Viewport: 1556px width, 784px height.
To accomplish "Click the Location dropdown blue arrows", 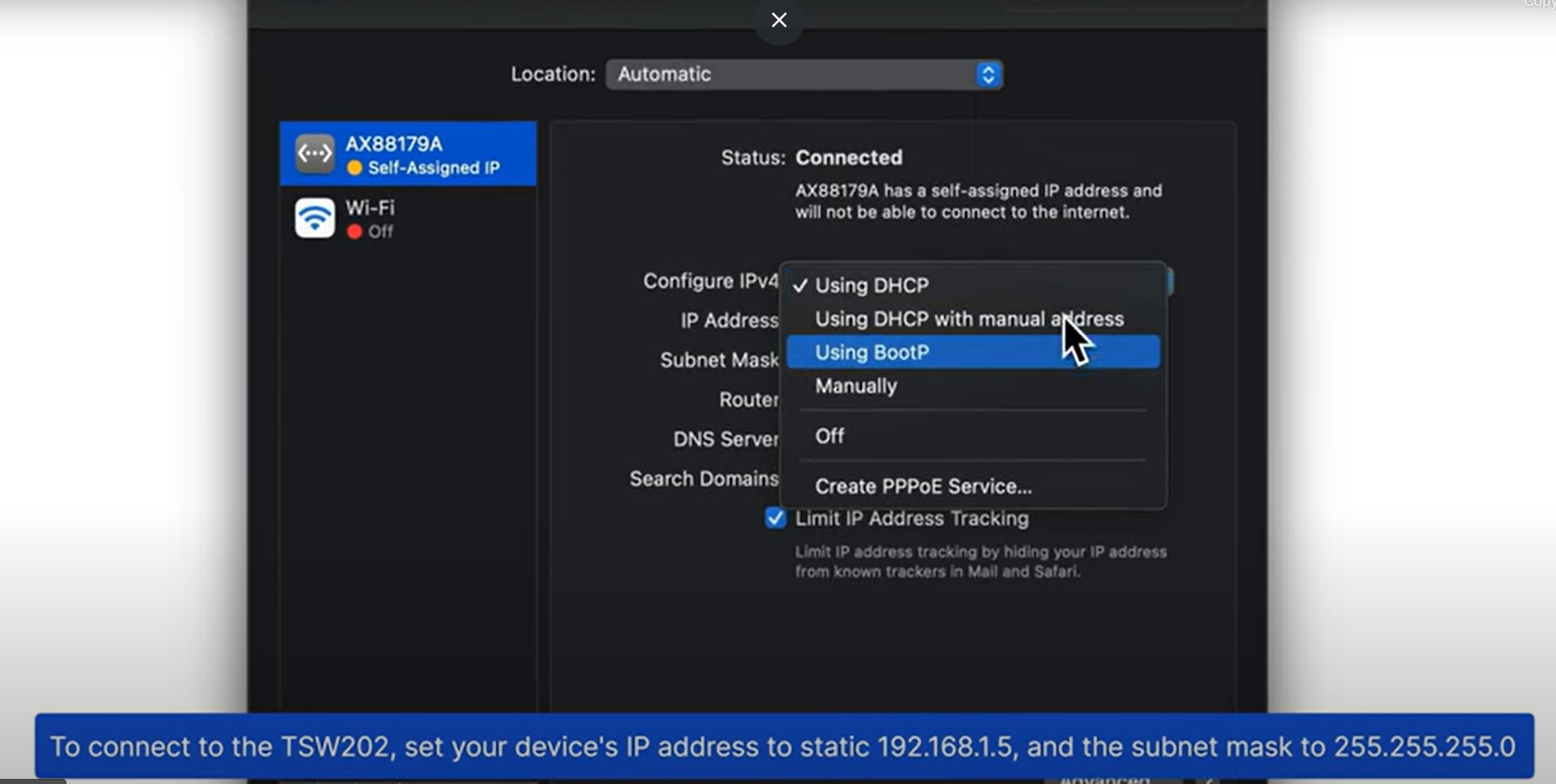I will 988,75.
